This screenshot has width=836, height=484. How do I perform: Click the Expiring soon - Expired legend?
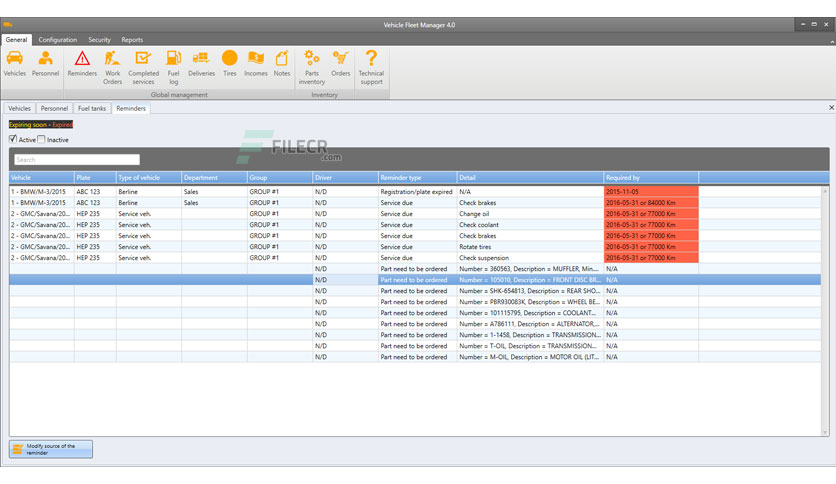41,124
